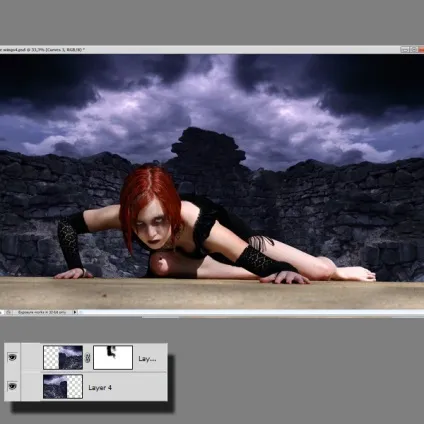Click the document title bar

tap(200, 50)
